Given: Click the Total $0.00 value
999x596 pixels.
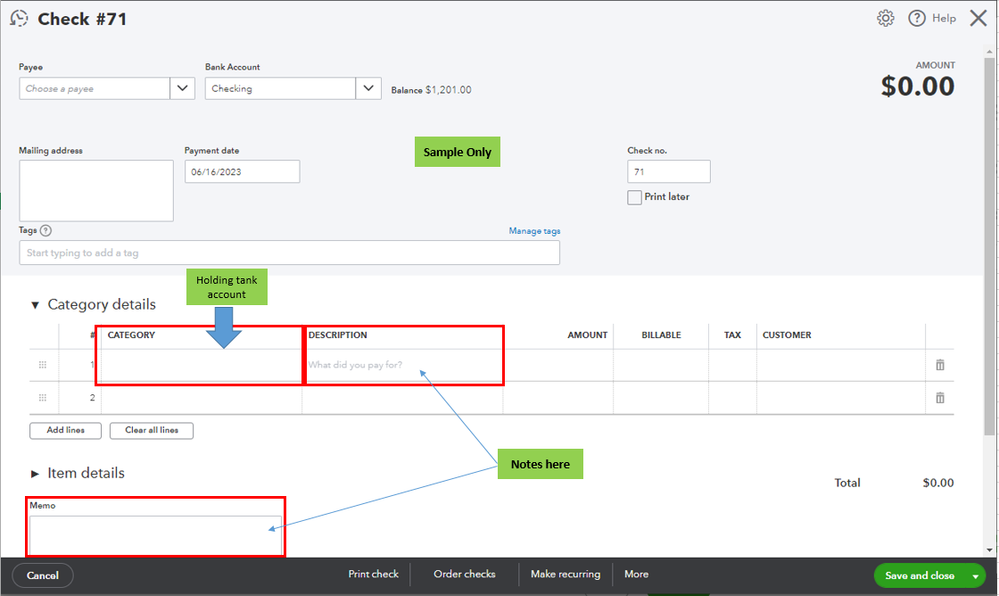Looking at the screenshot, I should click(x=938, y=483).
